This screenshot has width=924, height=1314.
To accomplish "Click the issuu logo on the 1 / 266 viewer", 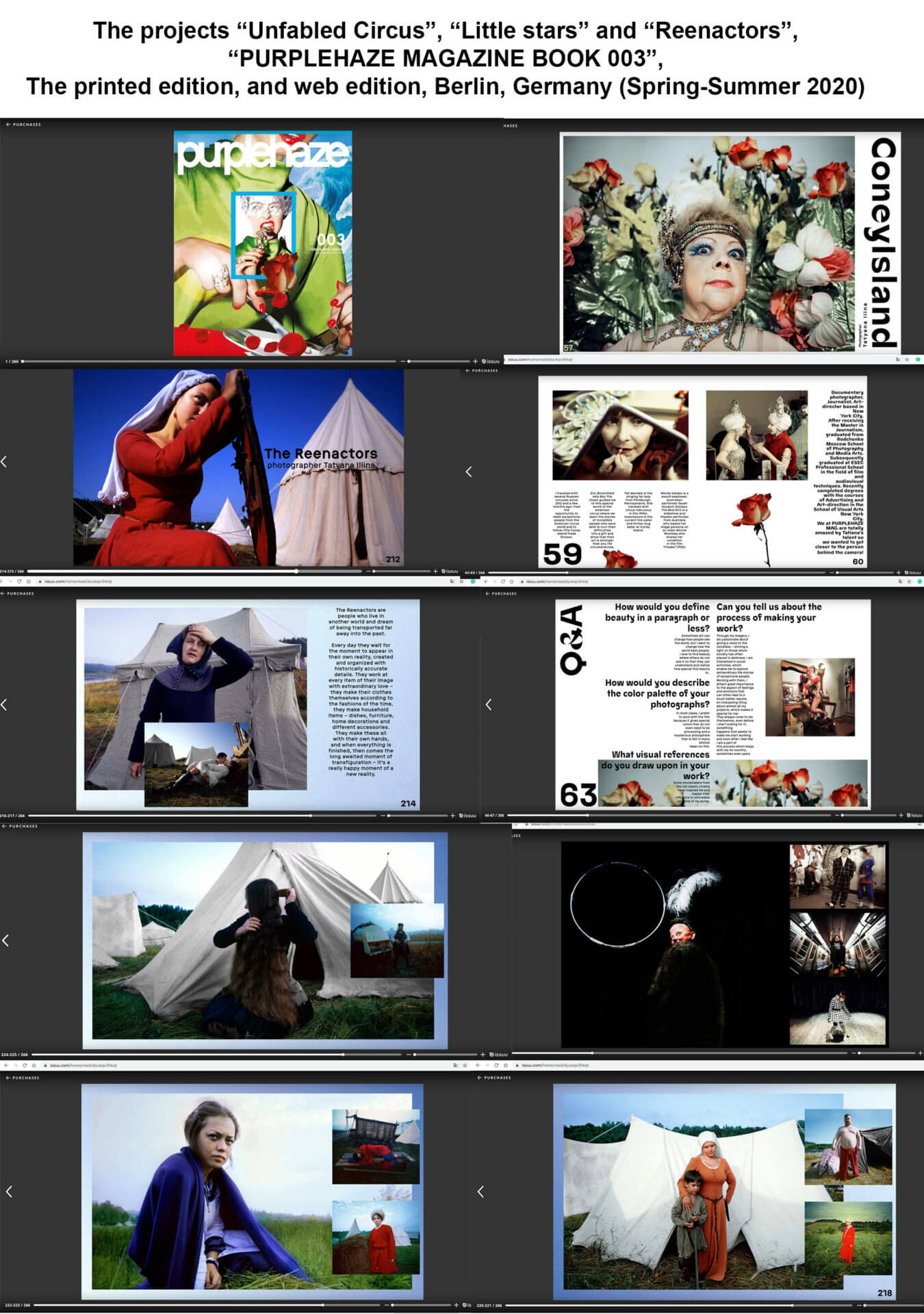I will pyautogui.click(x=490, y=361).
